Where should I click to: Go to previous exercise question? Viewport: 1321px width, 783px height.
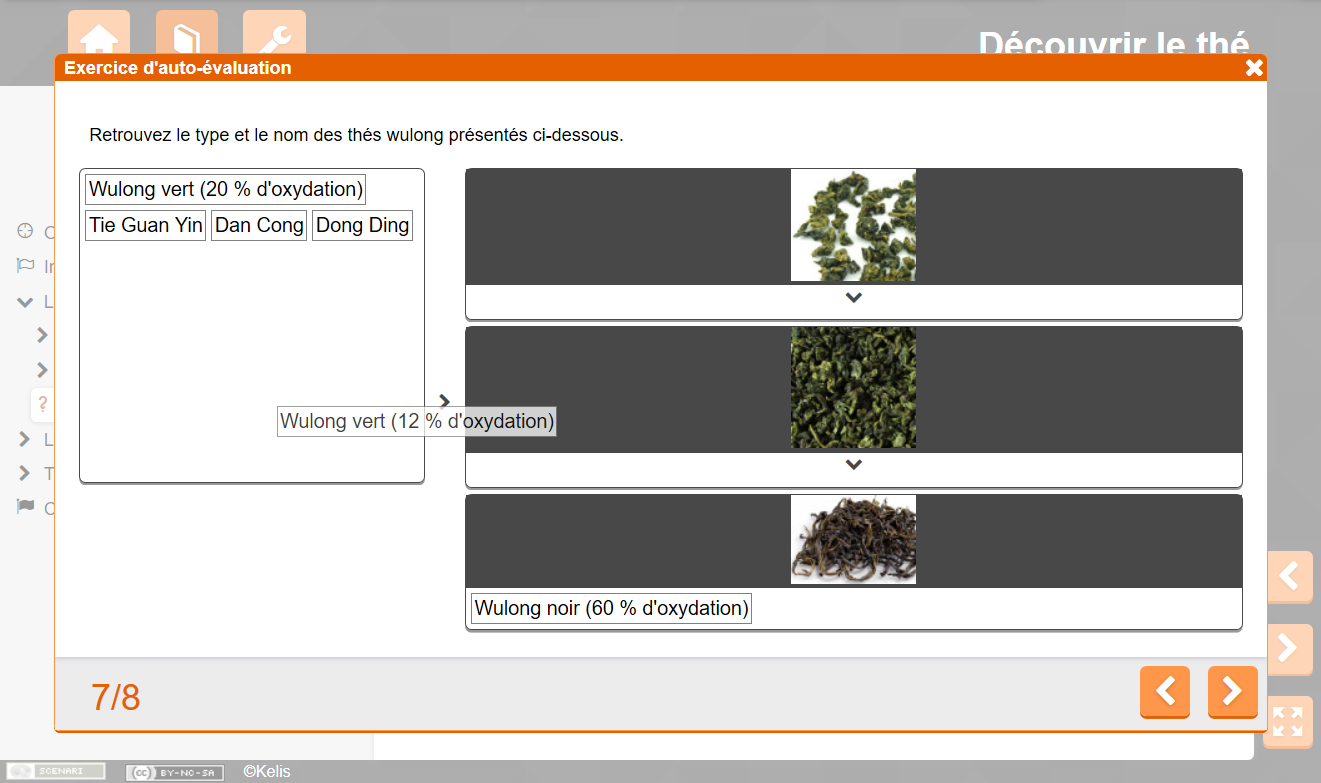click(1164, 691)
